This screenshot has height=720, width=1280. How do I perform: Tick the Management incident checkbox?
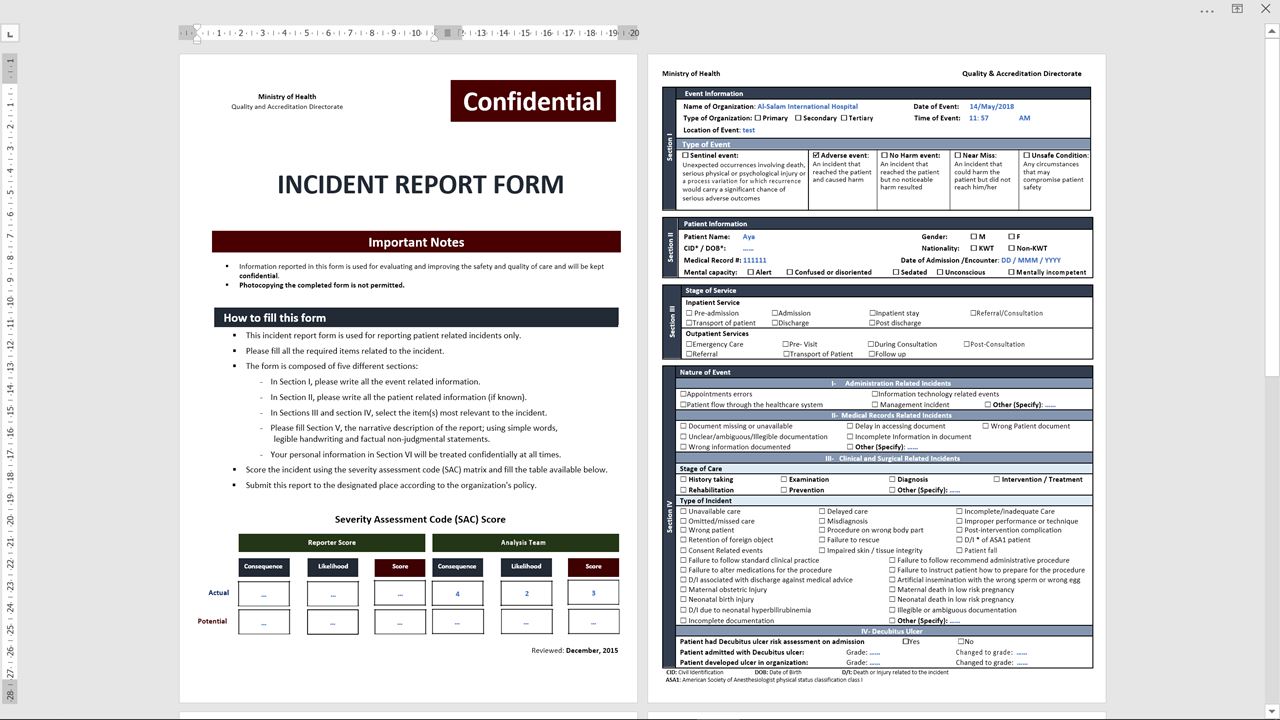pos(875,405)
